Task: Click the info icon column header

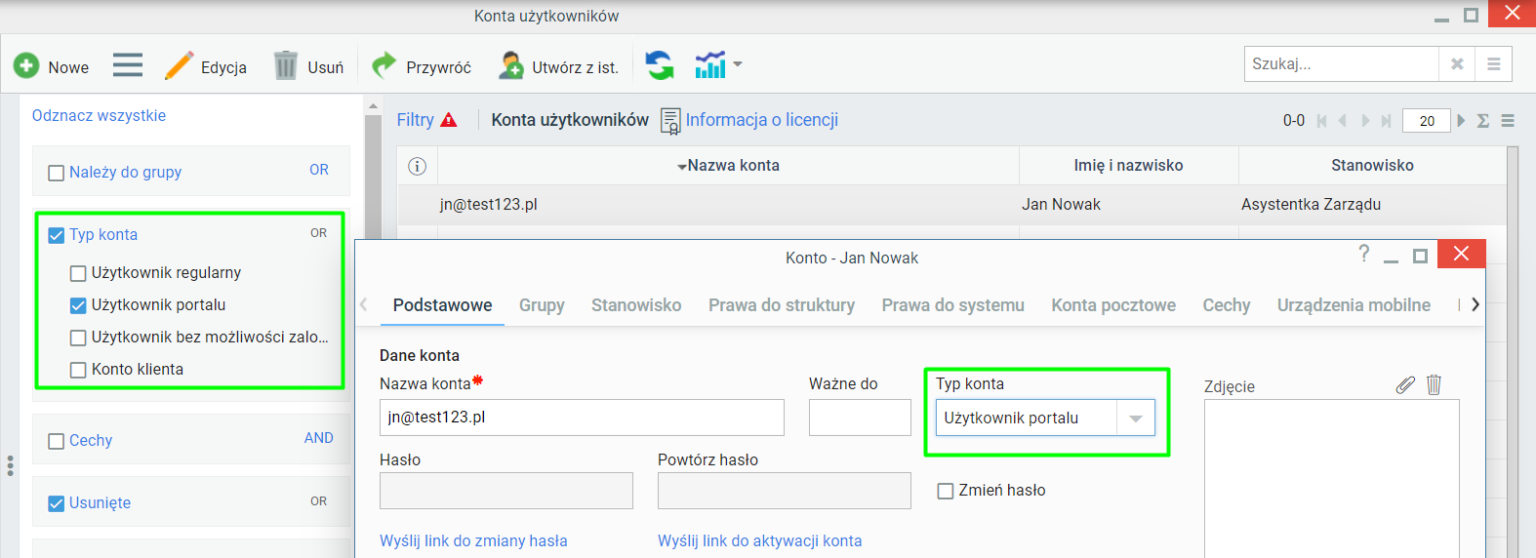Action: pos(418,166)
